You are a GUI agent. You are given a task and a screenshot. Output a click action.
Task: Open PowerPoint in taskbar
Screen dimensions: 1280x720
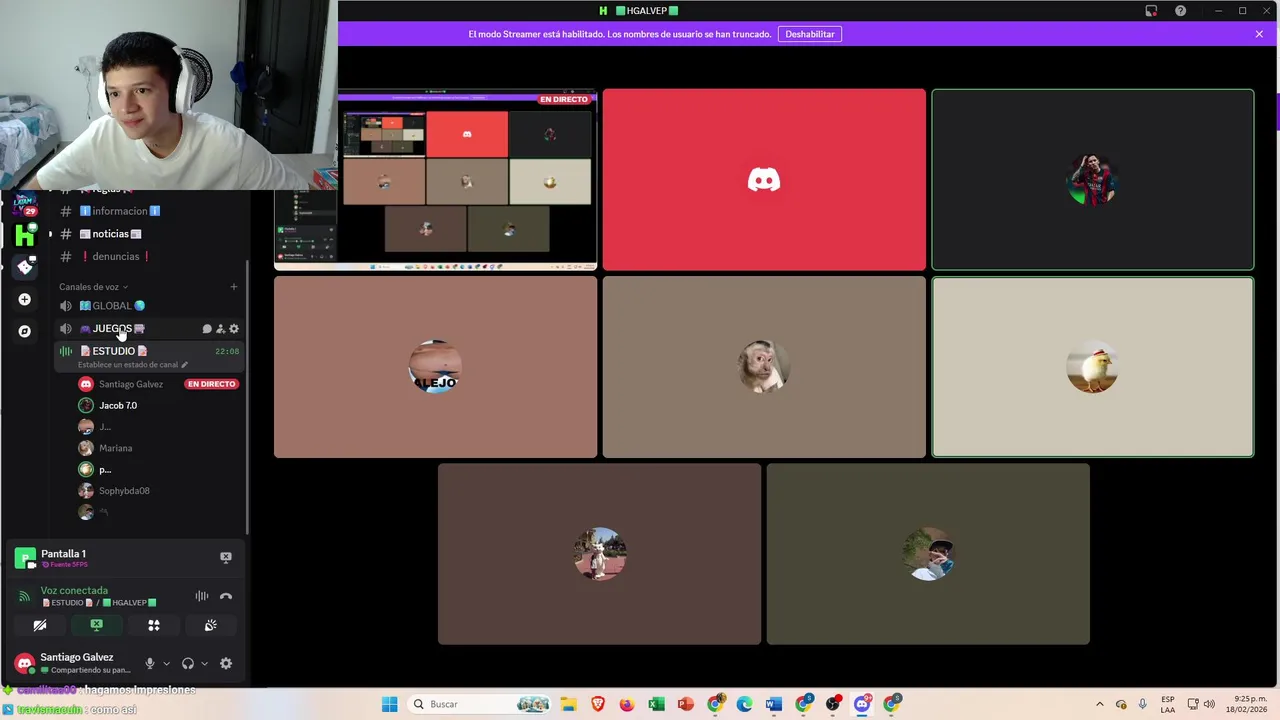[685, 704]
